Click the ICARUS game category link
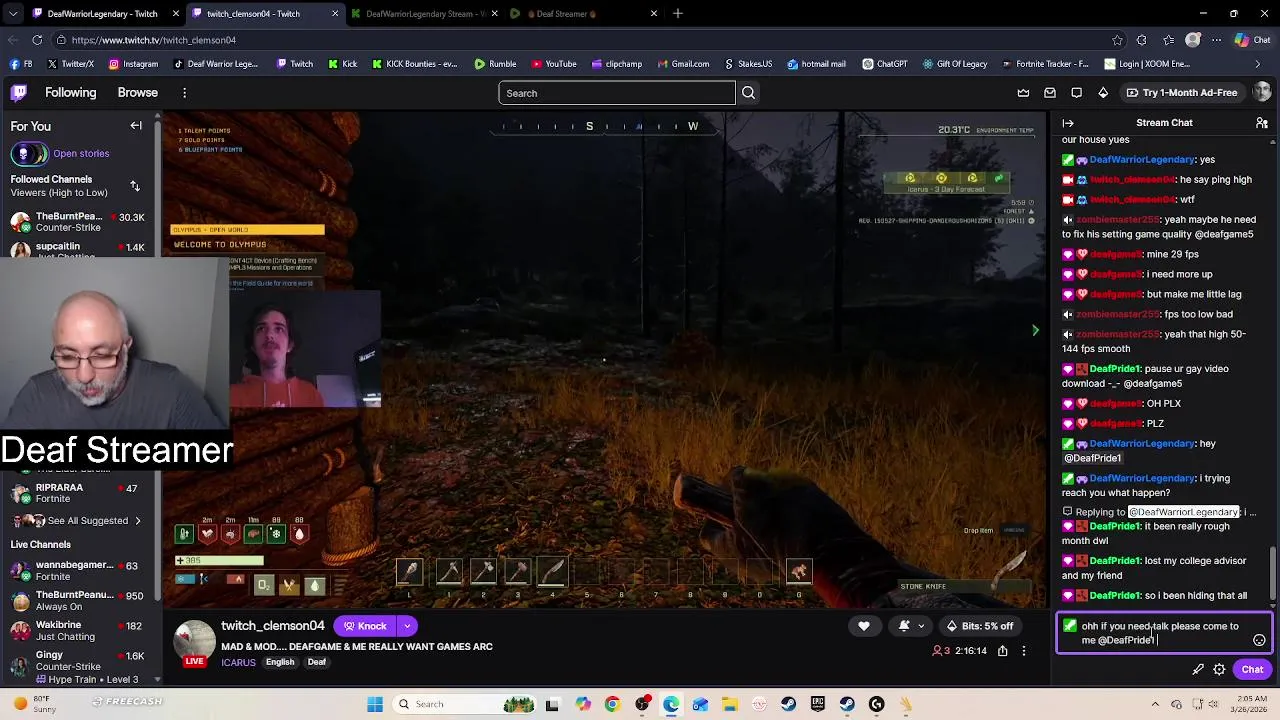The image size is (1280, 720). 238,662
